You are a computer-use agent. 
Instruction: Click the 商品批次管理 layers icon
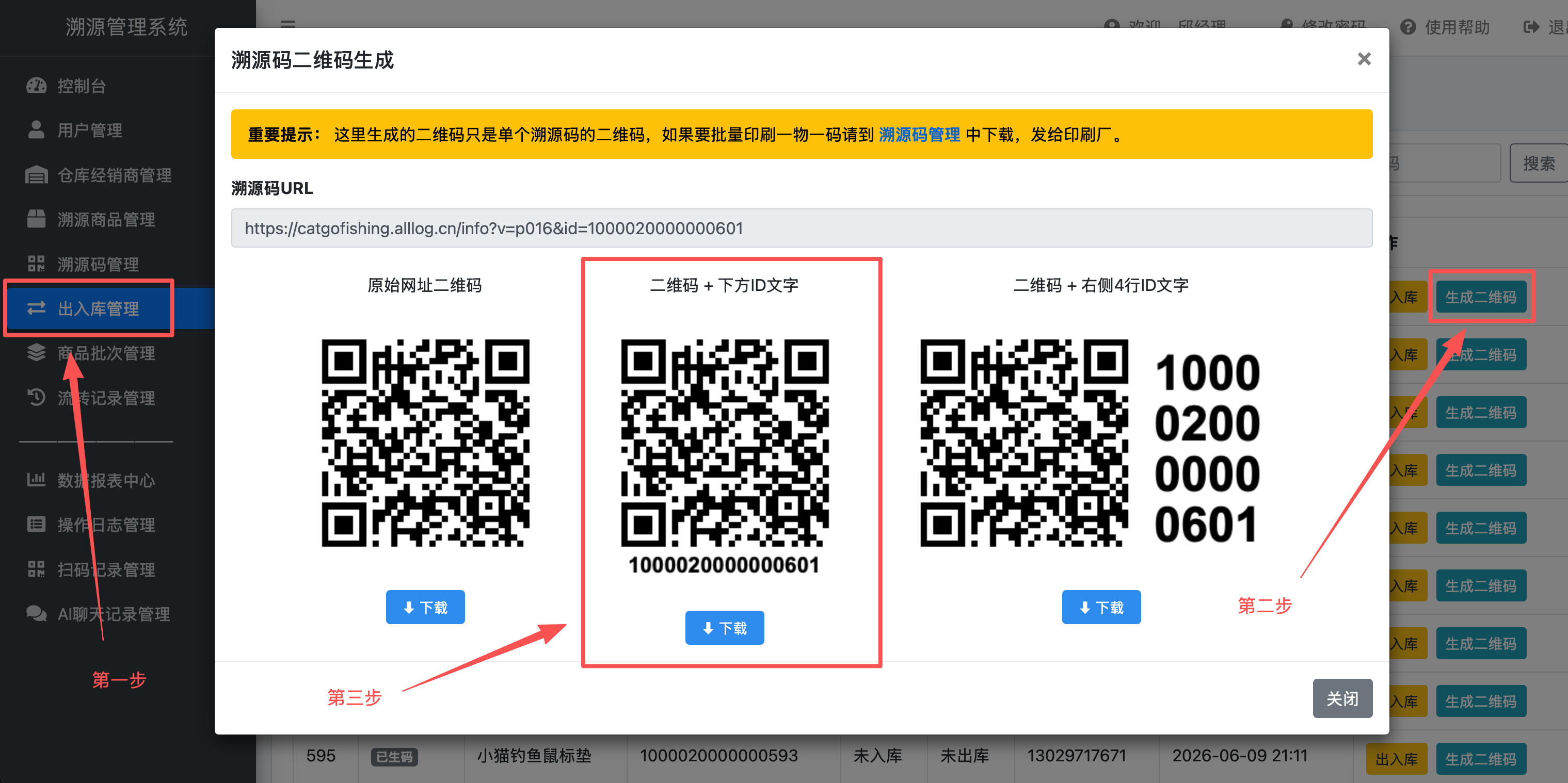[x=37, y=353]
